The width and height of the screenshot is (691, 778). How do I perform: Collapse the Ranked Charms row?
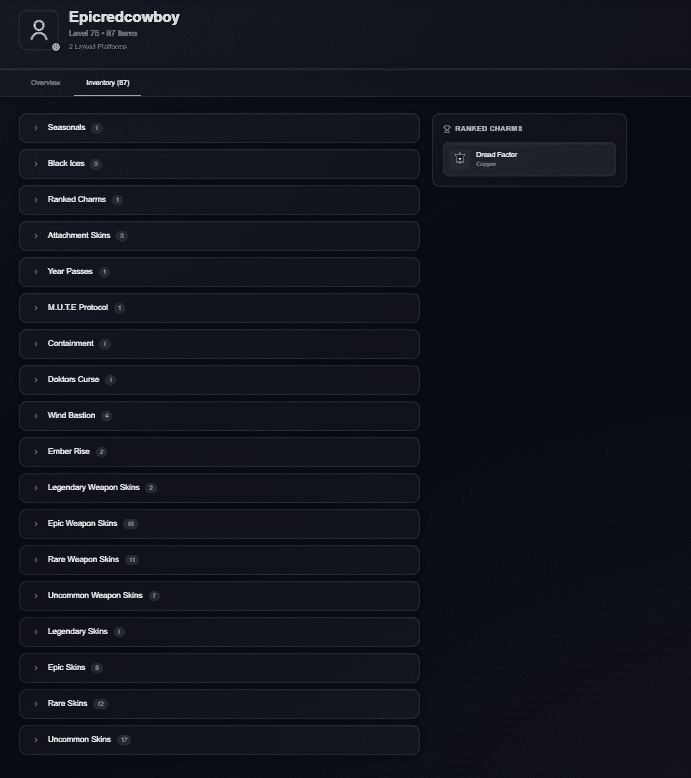[x=219, y=200]
